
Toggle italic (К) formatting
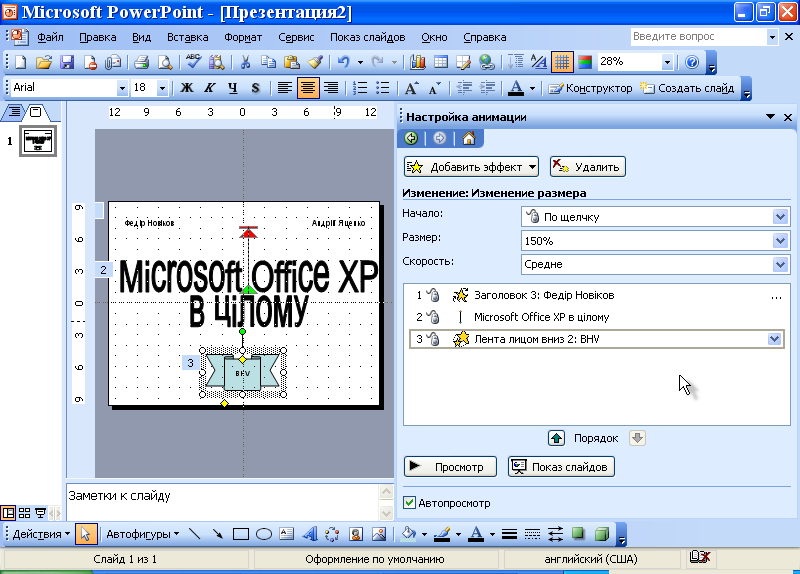[x=210, y=88]
